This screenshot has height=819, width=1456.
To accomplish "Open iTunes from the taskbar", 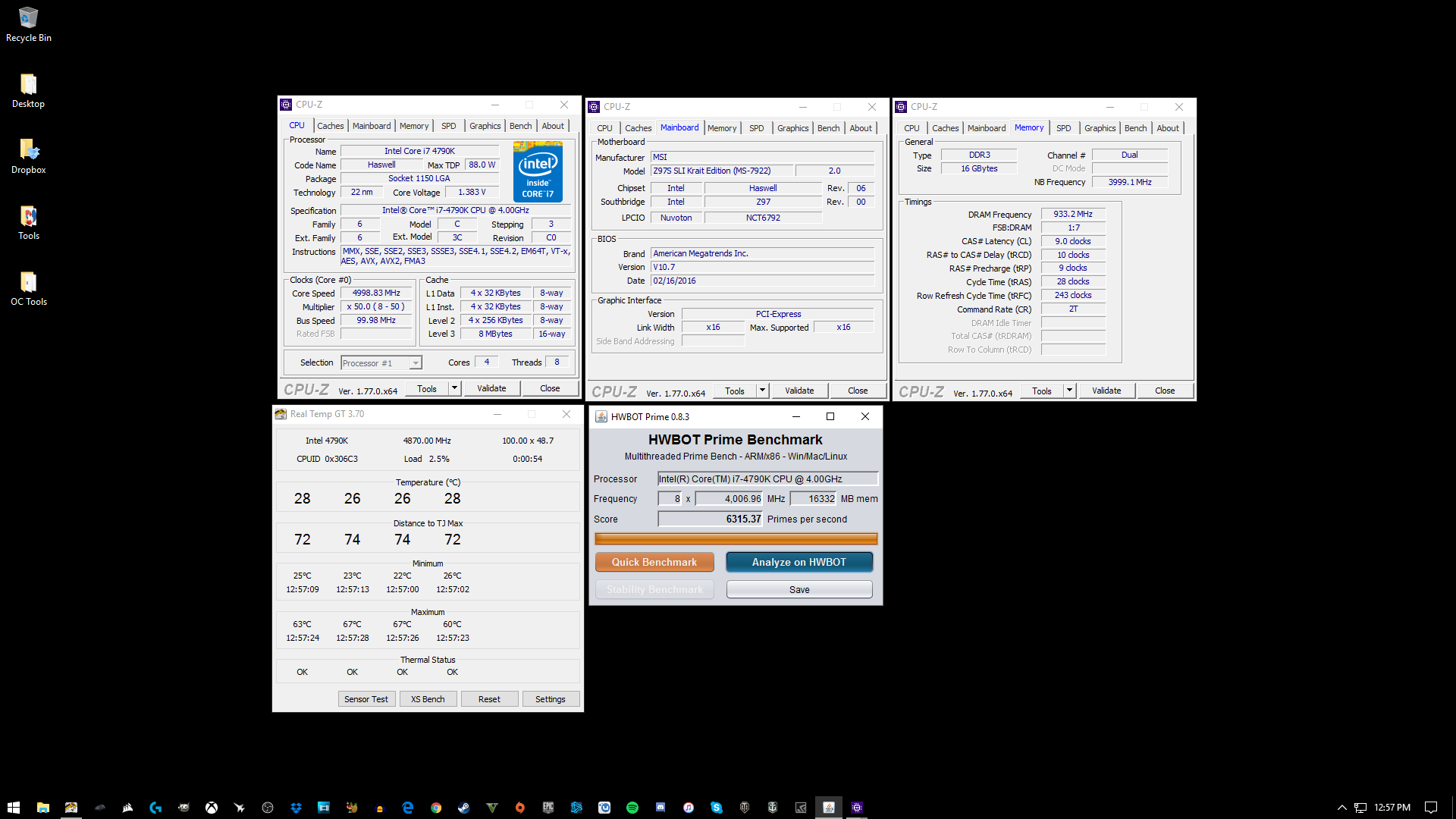I will pos(689,808).
